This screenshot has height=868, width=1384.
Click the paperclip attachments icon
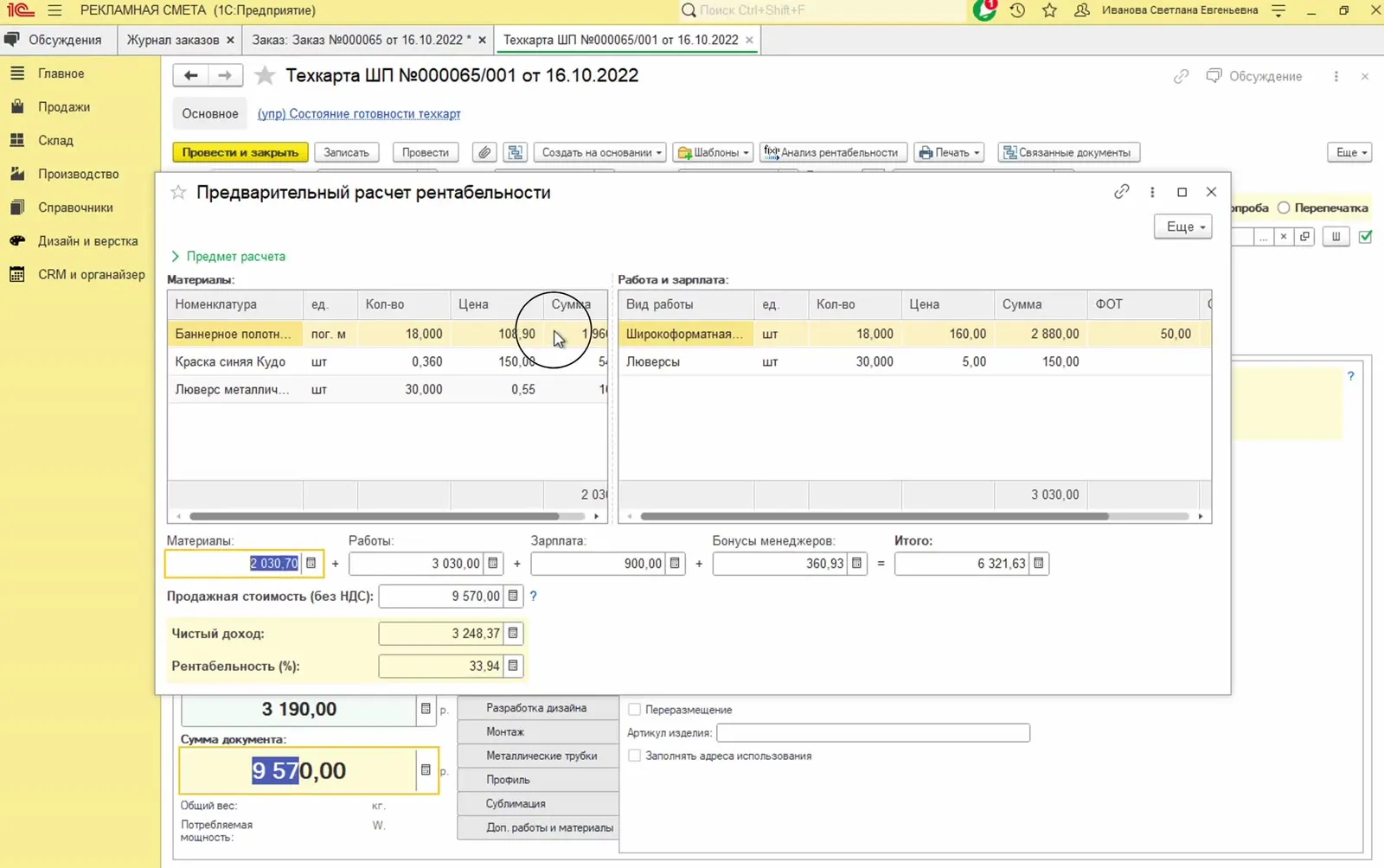click(x=484, y=152)
